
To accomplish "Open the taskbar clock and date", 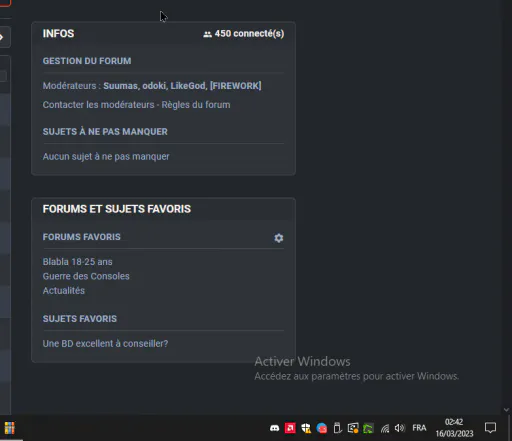I will pos(454,428).
